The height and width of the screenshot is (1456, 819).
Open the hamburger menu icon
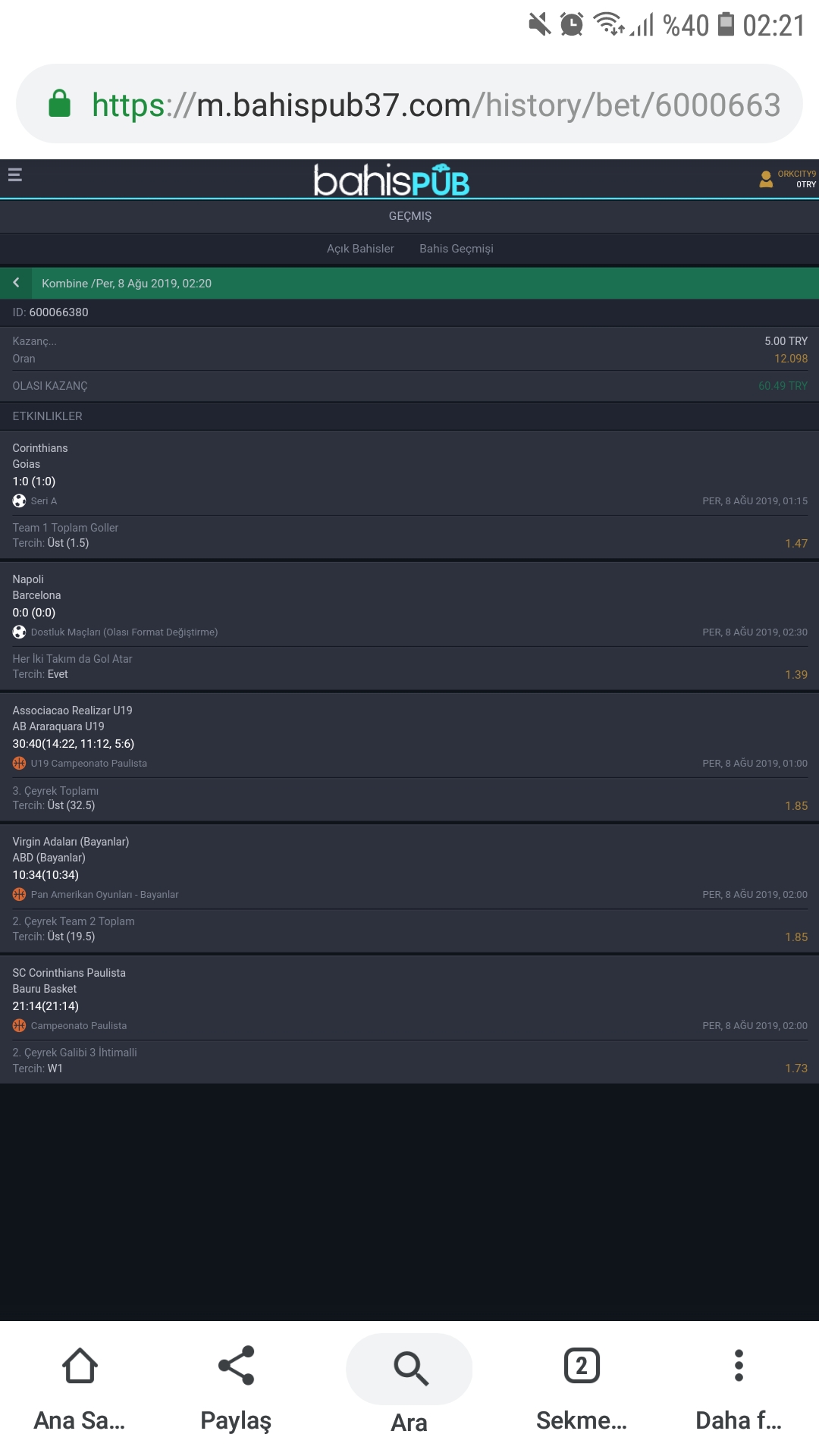(14, 175)
